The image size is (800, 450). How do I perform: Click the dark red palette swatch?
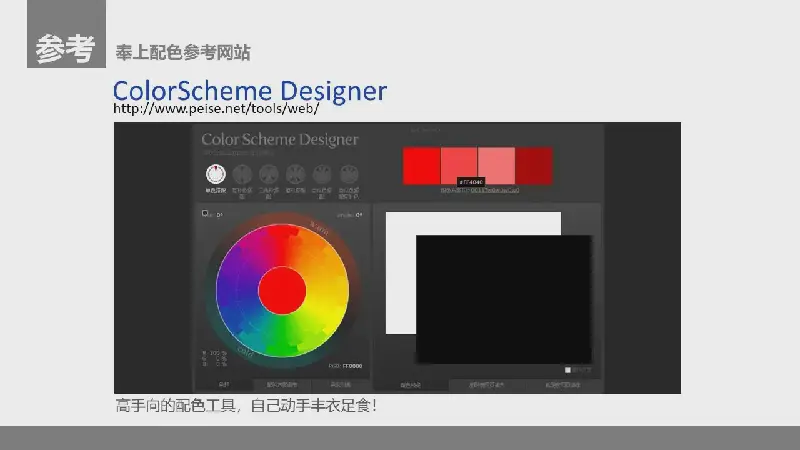pos(534,166)
